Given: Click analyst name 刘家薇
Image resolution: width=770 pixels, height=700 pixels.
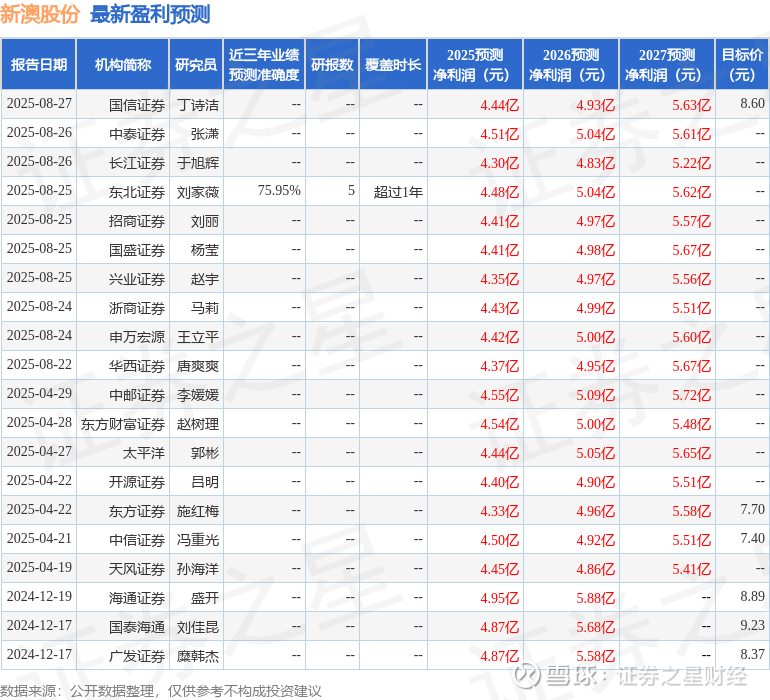Looking at the screenshot, I should coord(198,192).
